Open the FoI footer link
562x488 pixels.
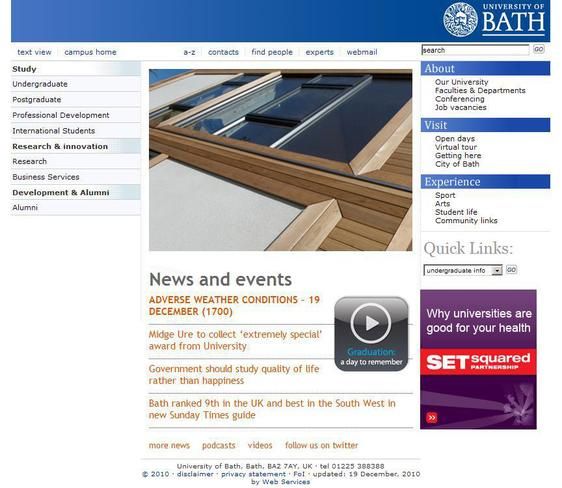coord(299,474)
